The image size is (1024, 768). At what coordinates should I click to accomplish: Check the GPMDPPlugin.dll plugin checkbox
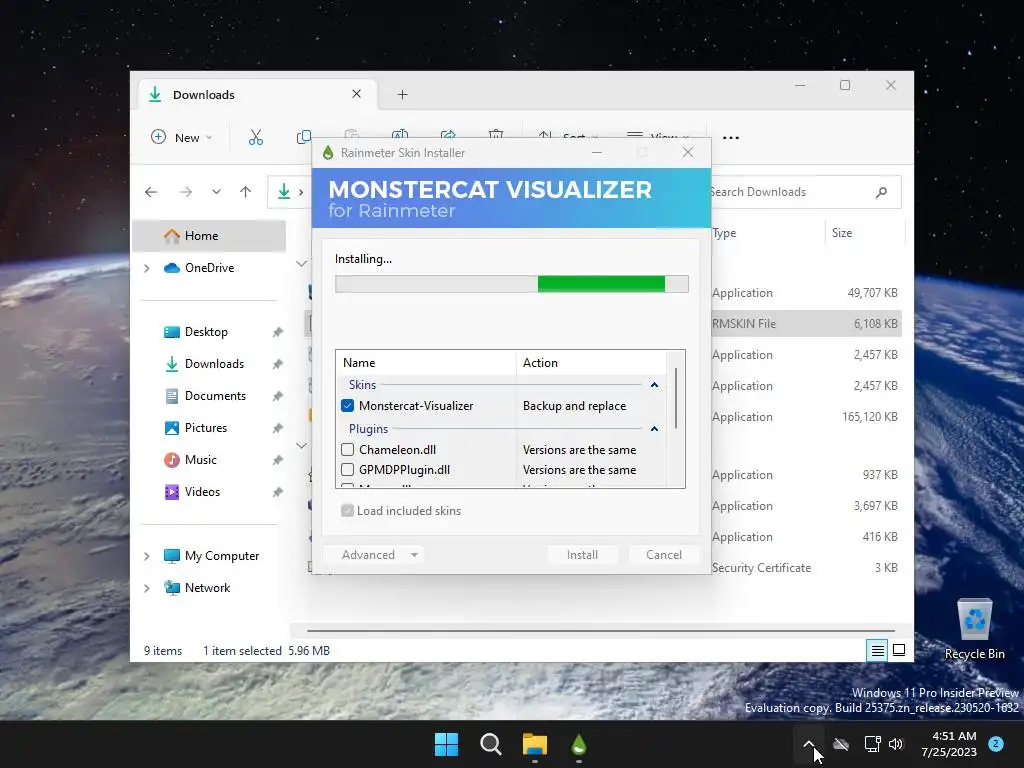click(347, 470)
